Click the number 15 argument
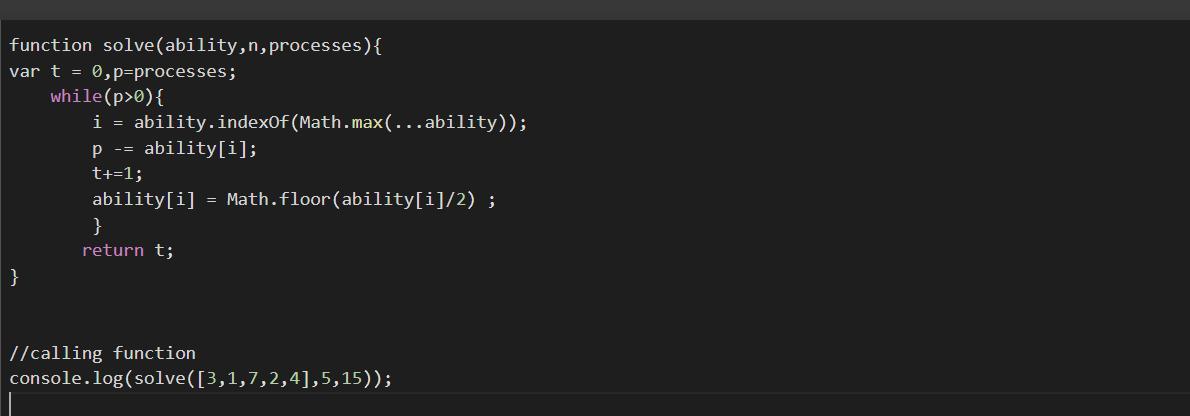The height and width of the screenshot is (416, 1190). [352, 379]
